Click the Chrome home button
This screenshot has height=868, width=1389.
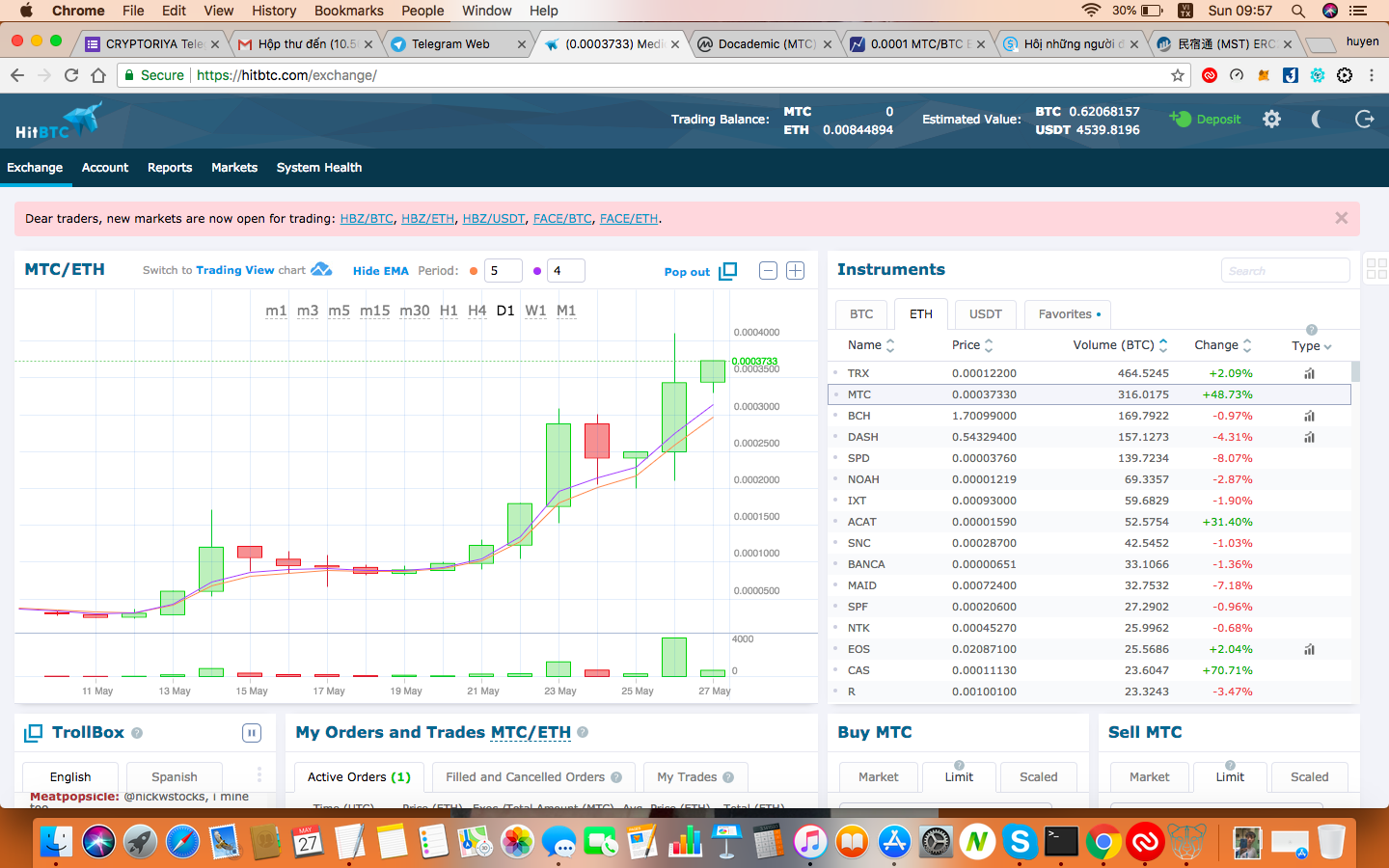pos(98,75)
